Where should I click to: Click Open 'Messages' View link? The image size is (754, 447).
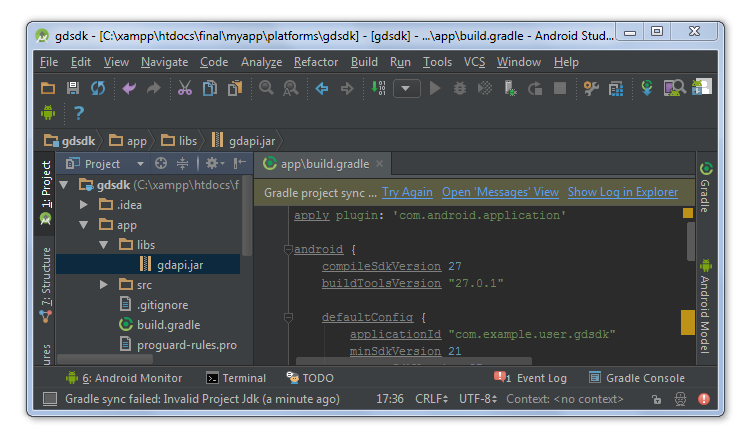pyautogui.click(x=500, y=192)
